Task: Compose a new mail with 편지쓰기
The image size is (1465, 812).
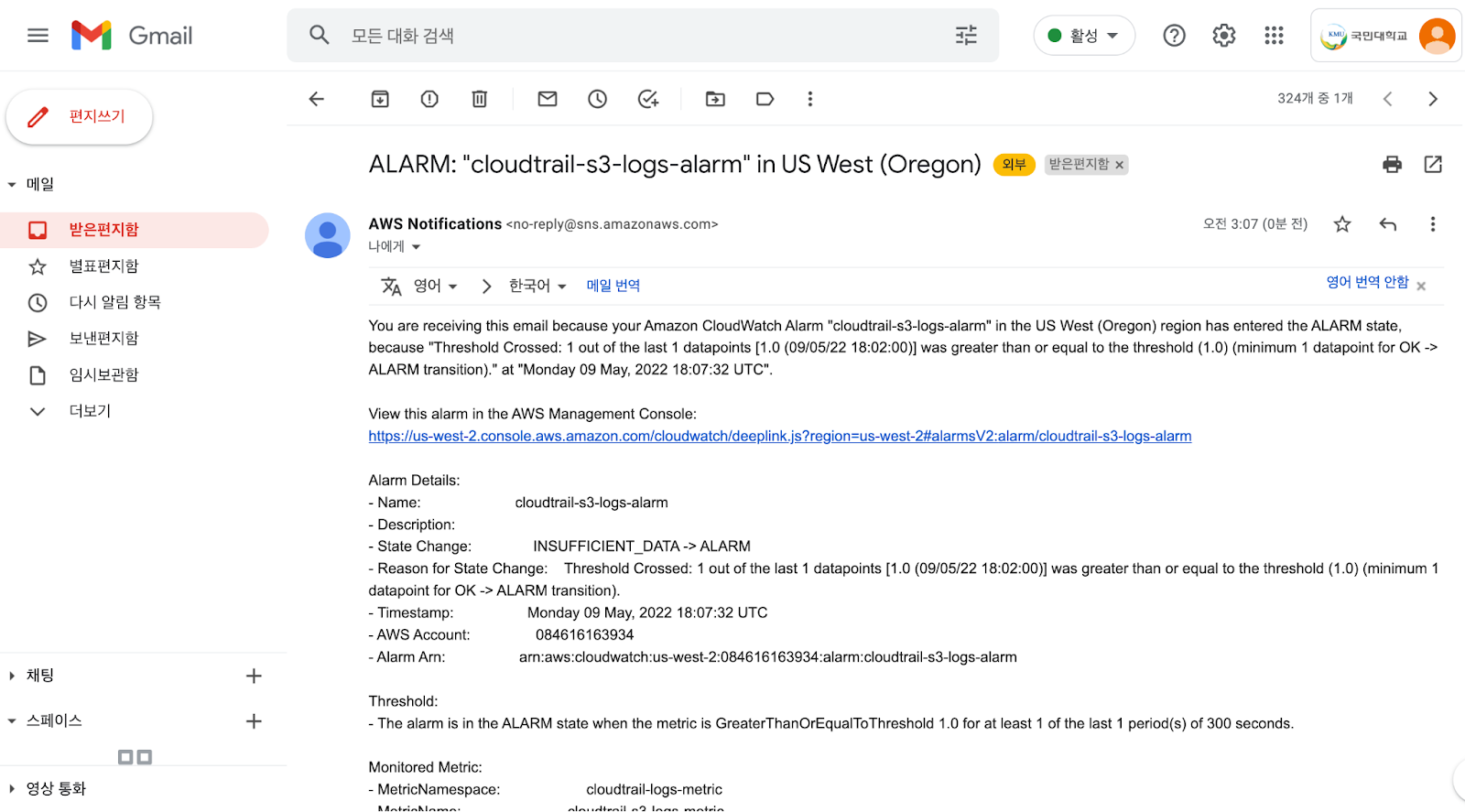Action: pyautogui.click(x=80, y=117)
